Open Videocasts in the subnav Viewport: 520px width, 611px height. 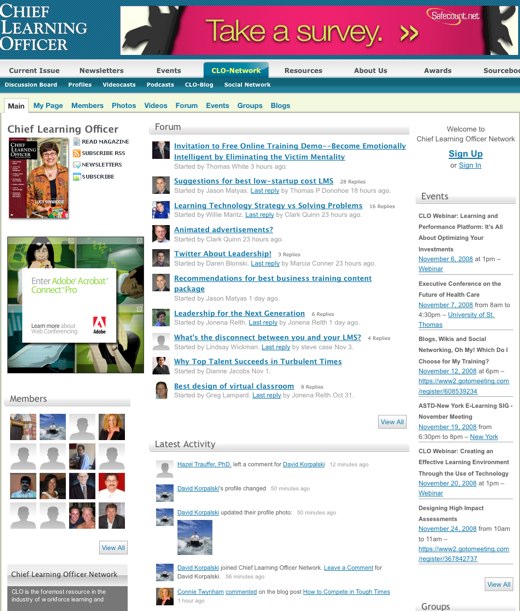(x=119, y=85)
